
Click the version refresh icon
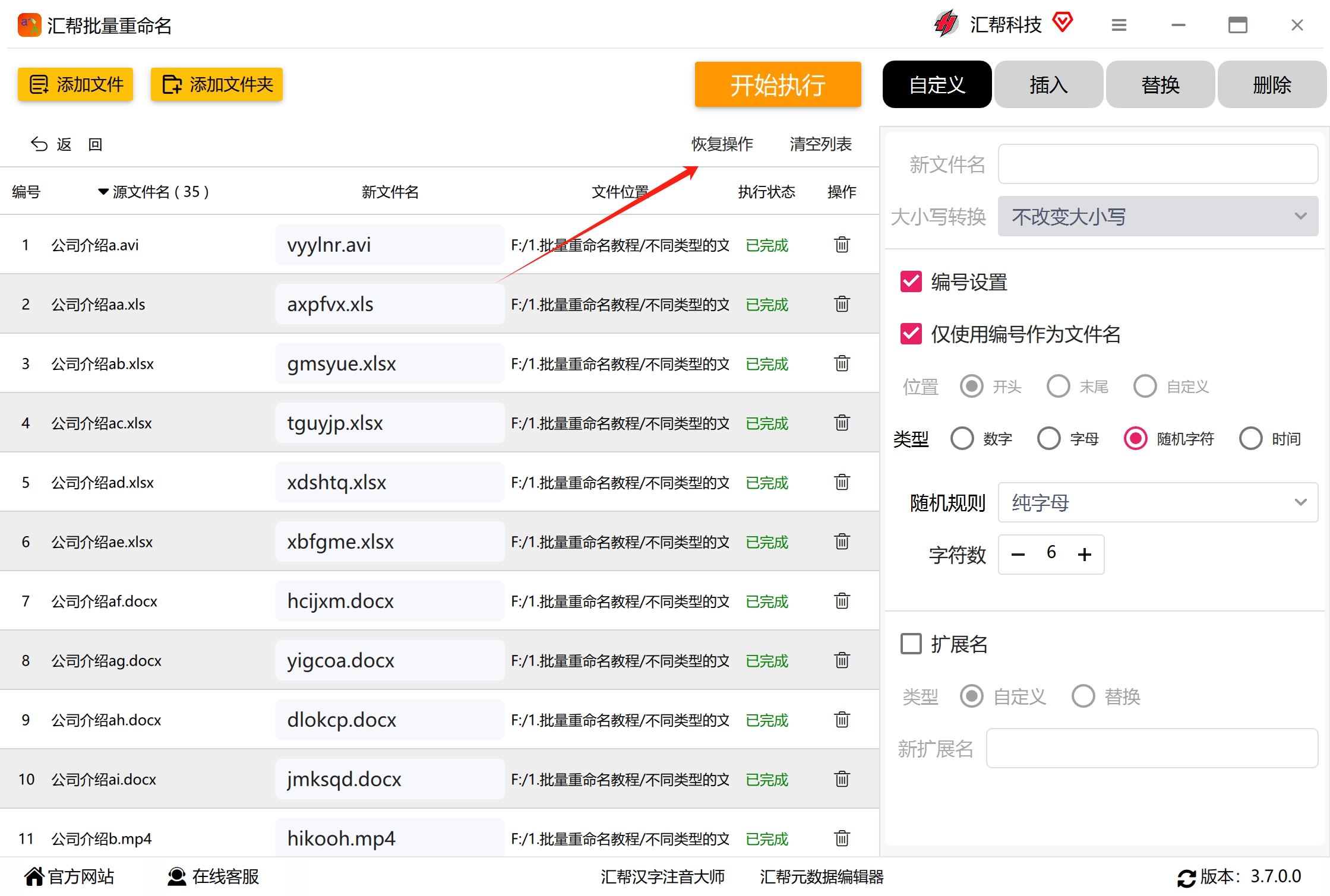pos(1187,878)
